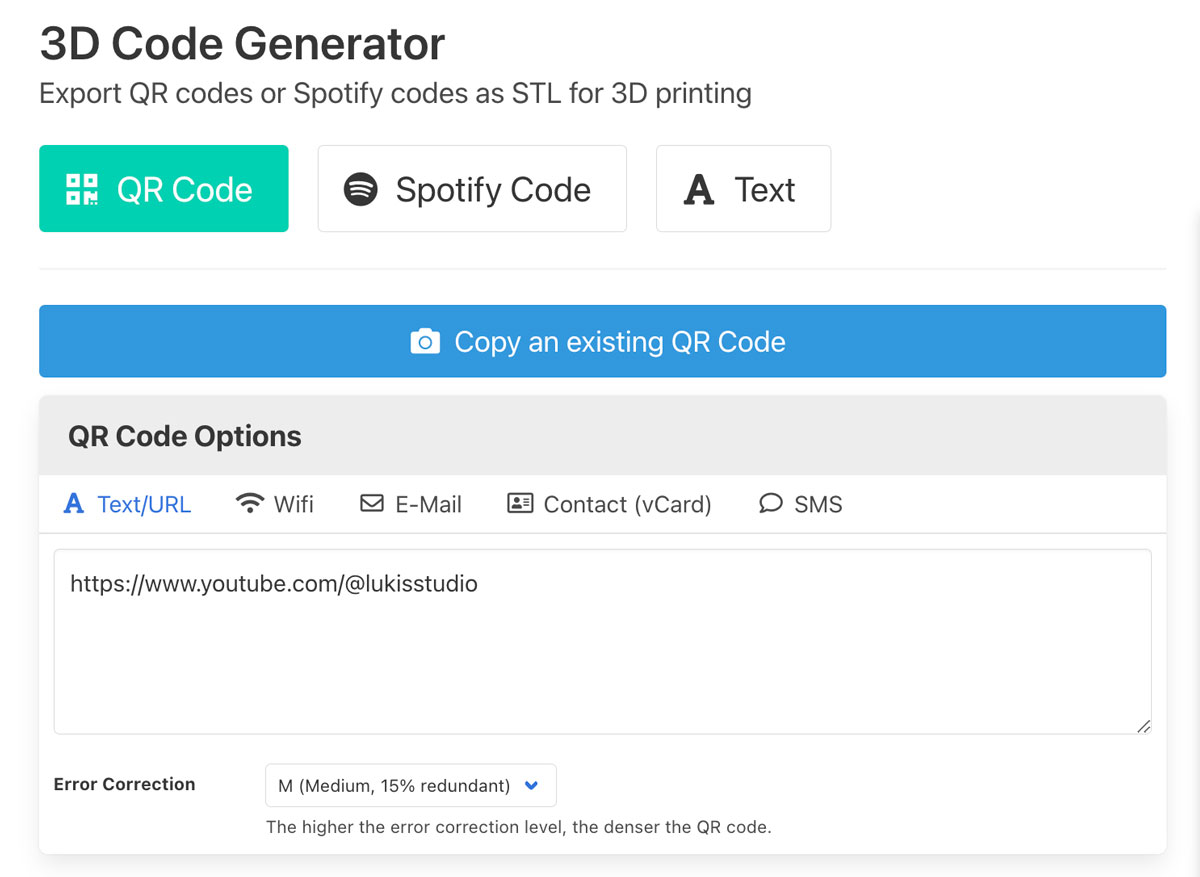Screen dimensions: 1200x877
Task: Expand the SMS options section
Action: click(800, 504)
